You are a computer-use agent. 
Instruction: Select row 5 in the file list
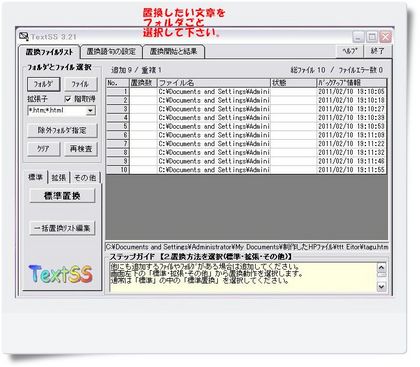pos(246,126)
